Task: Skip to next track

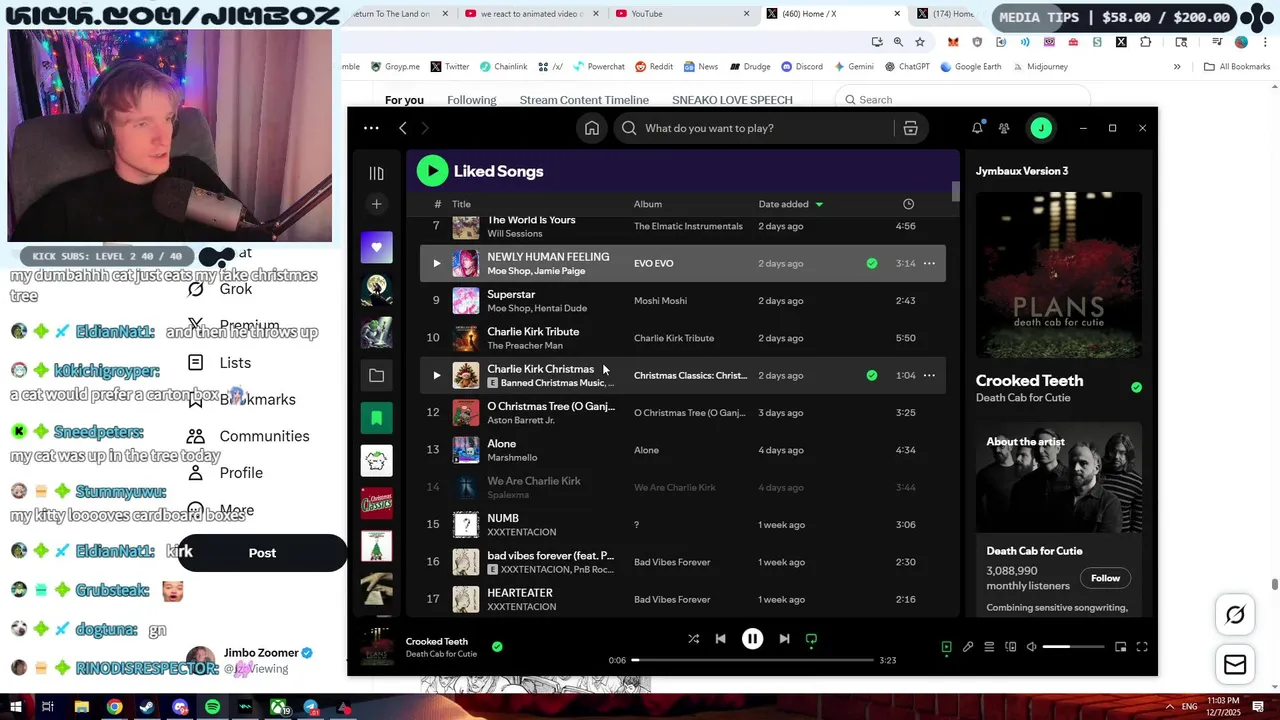Action: (784, 639)
